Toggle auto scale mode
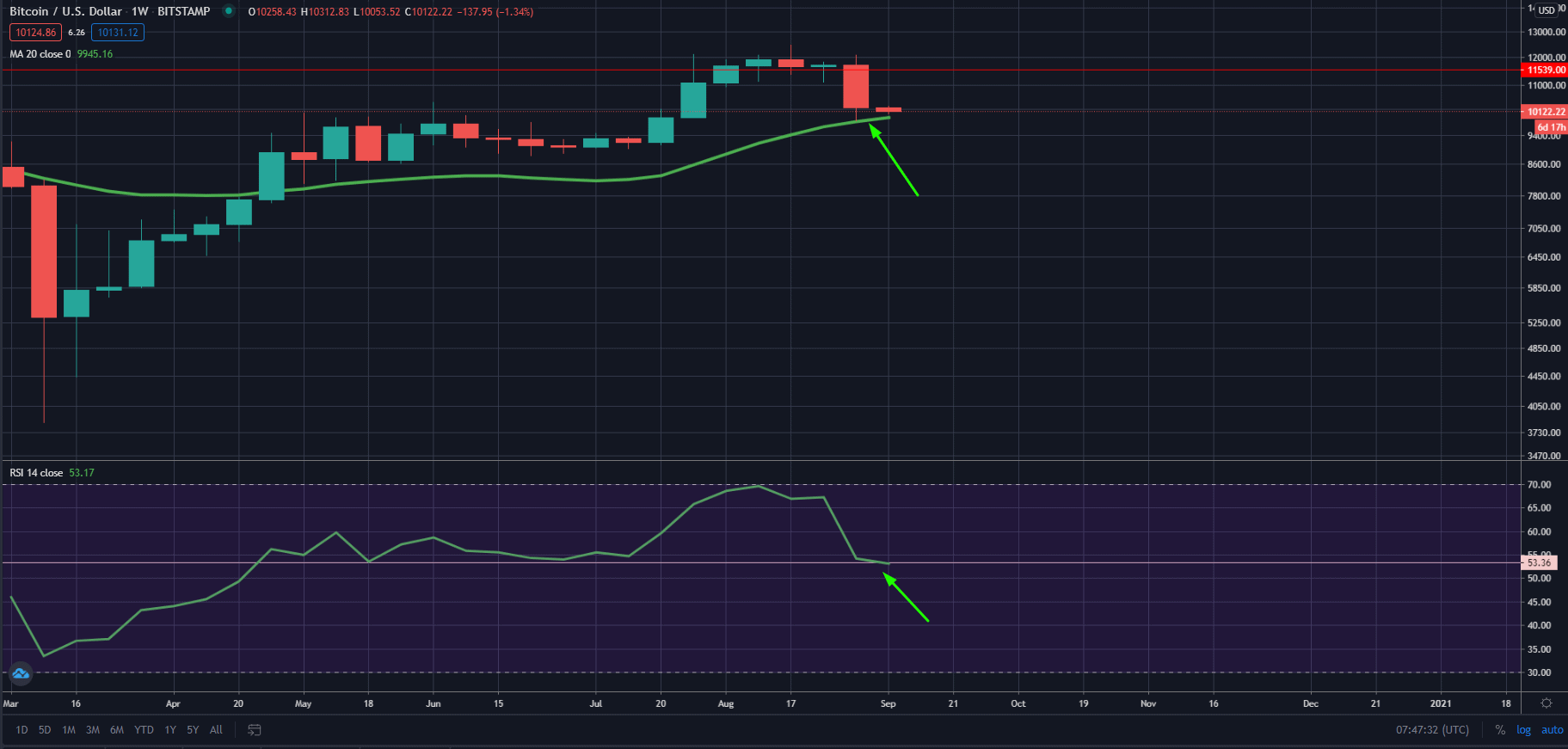This screenshot has height=749, width=1568. click(1552, 730)
